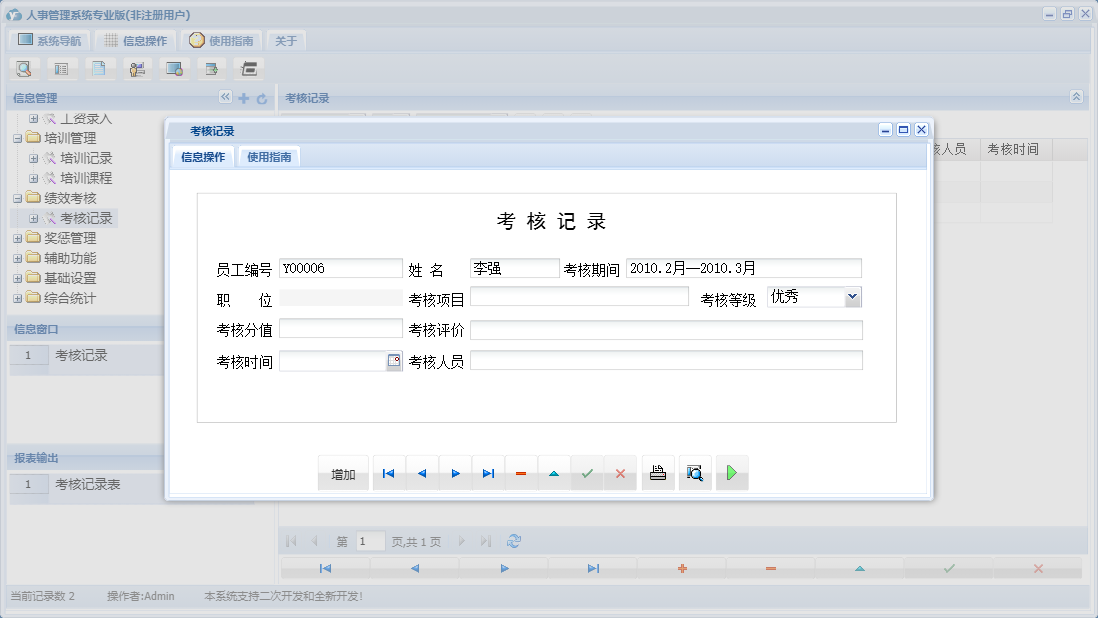Delete record with minus in bottom bar
The width and height of the screenshot is (1098, 618).
click(771, 568)
